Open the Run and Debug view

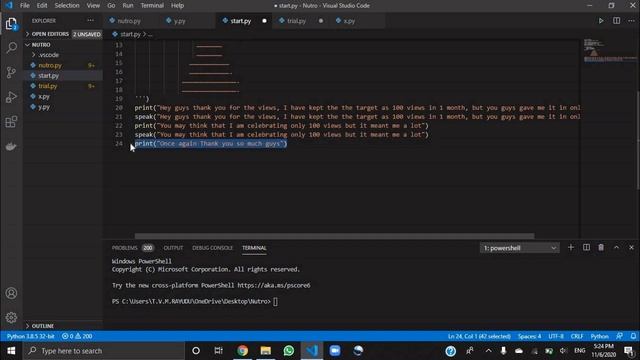[11, 97]
